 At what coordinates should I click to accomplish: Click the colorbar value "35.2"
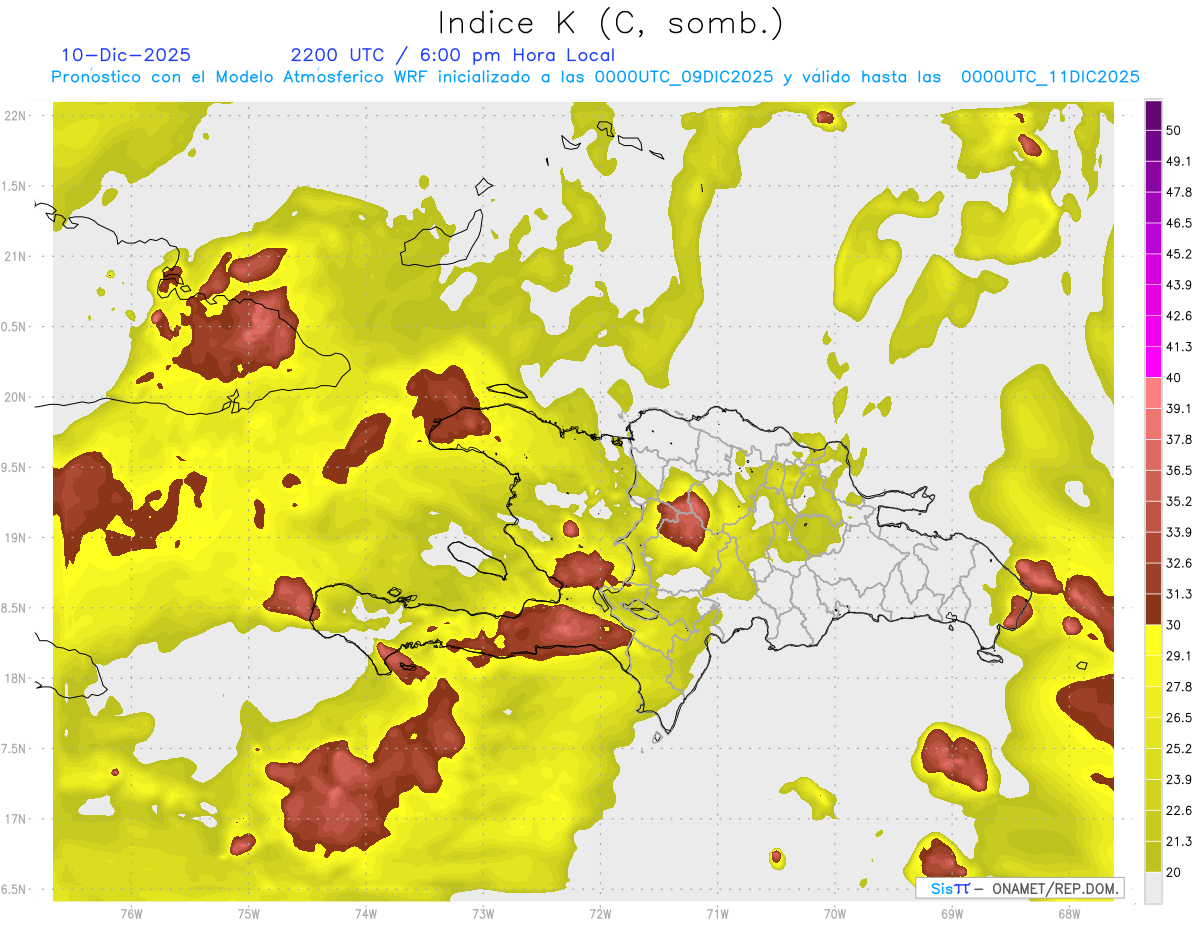click(1179, 501)
